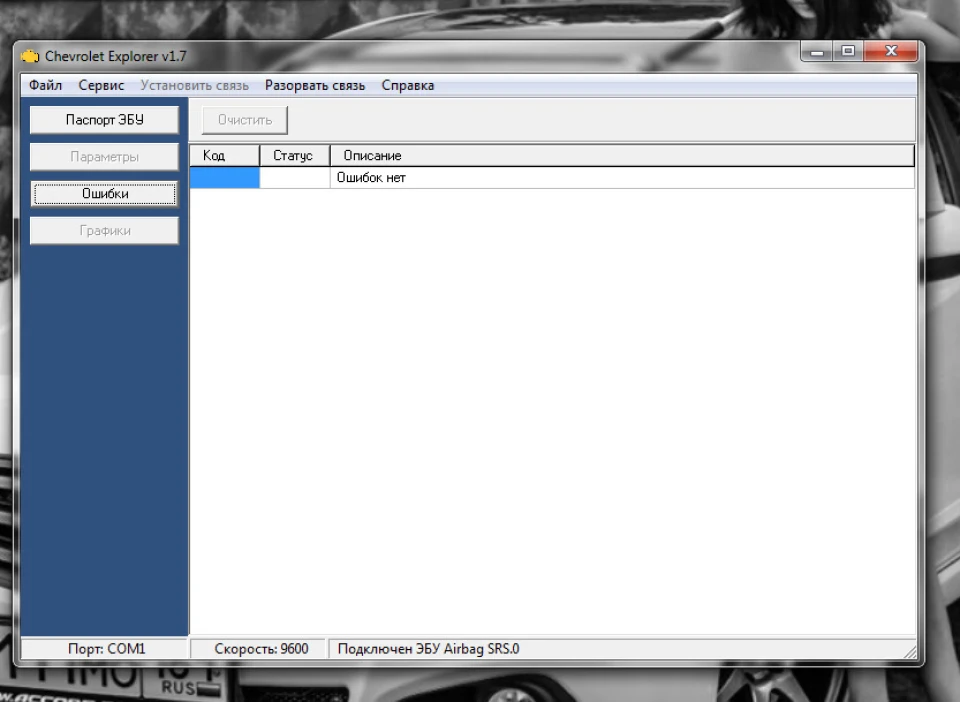This screenshot has height=702, width=960.
Task: Click the engine icon in title bar
Action: [30, 56]
